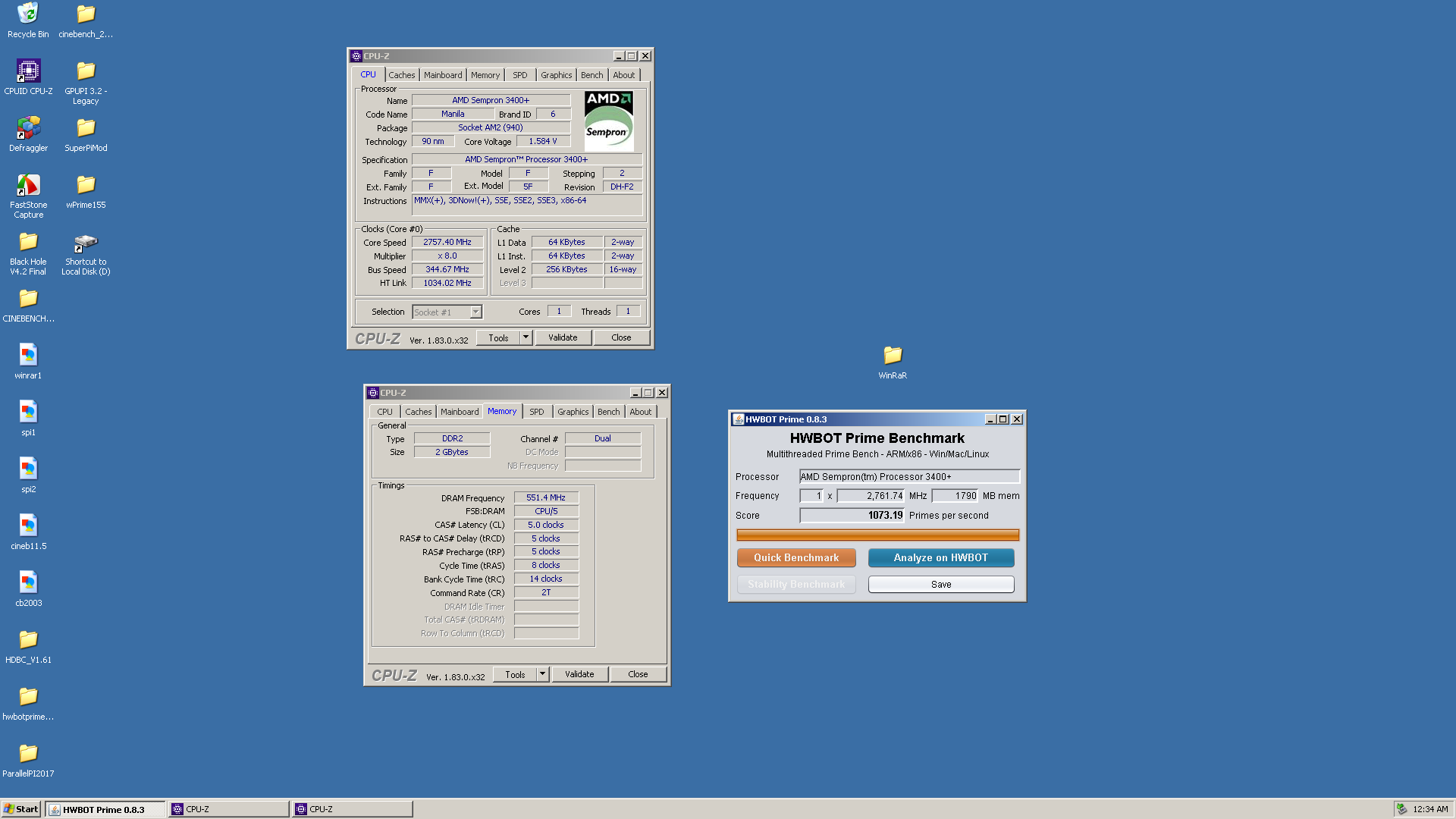Open Memory tab in top CPU-Z window
Viewport: 1456px width, 819px height.
click(x=485, y=75)
